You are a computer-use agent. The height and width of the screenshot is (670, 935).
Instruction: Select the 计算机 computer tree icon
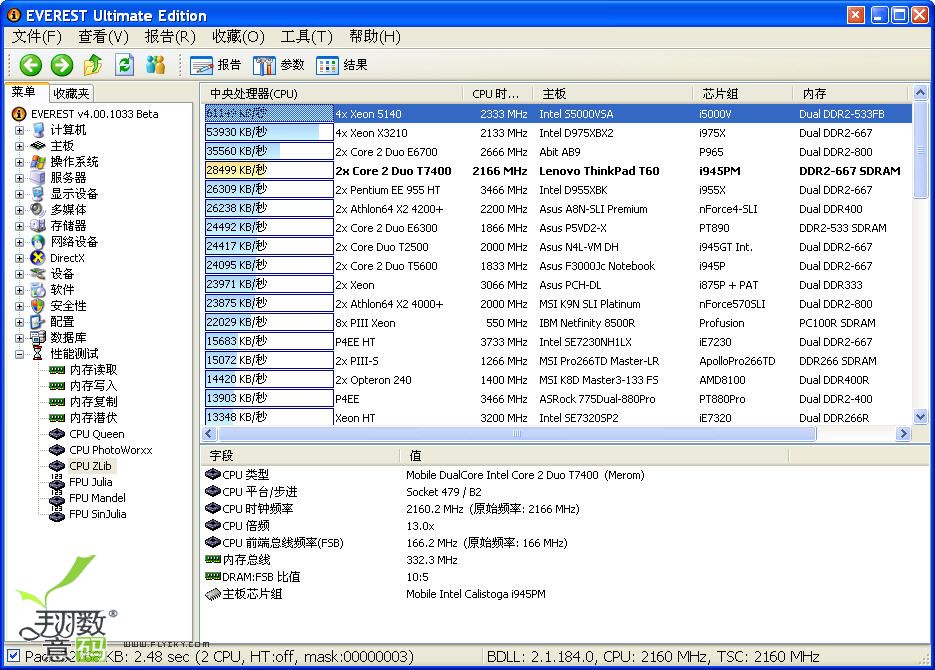38,130
